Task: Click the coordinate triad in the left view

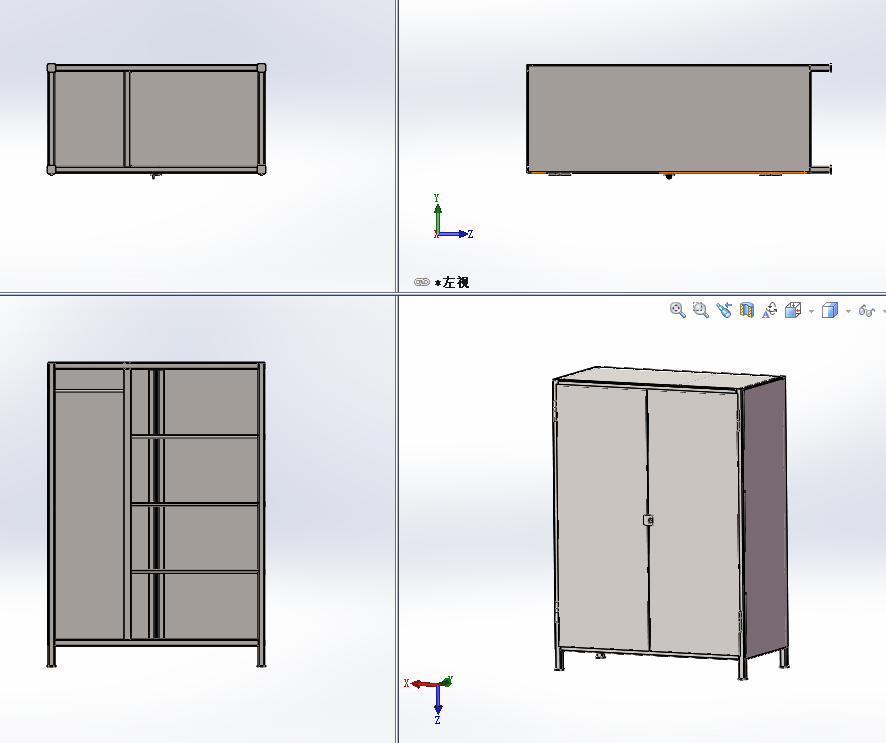Action: [x=452, y=218]
